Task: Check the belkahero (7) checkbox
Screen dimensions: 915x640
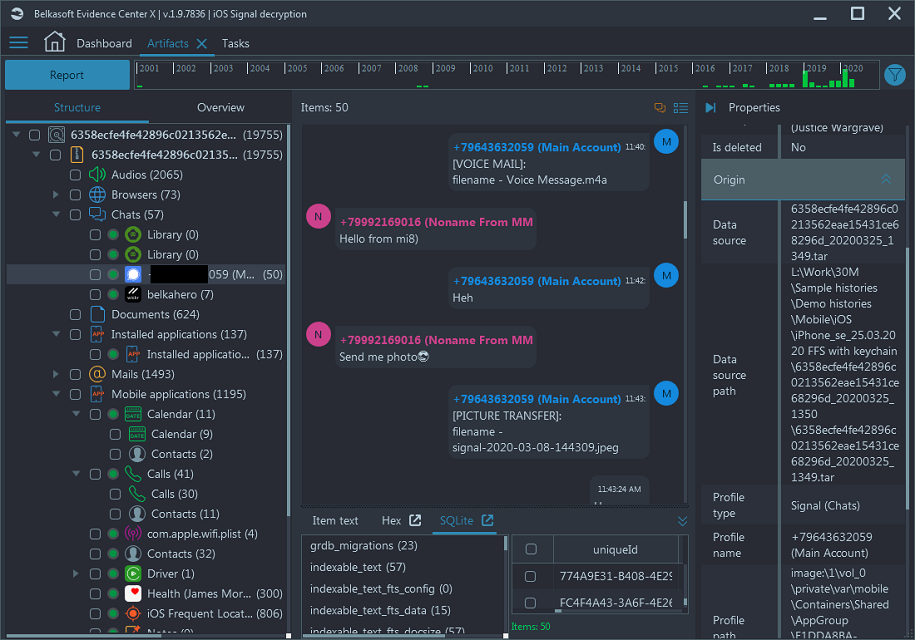Action: [95, 294]
